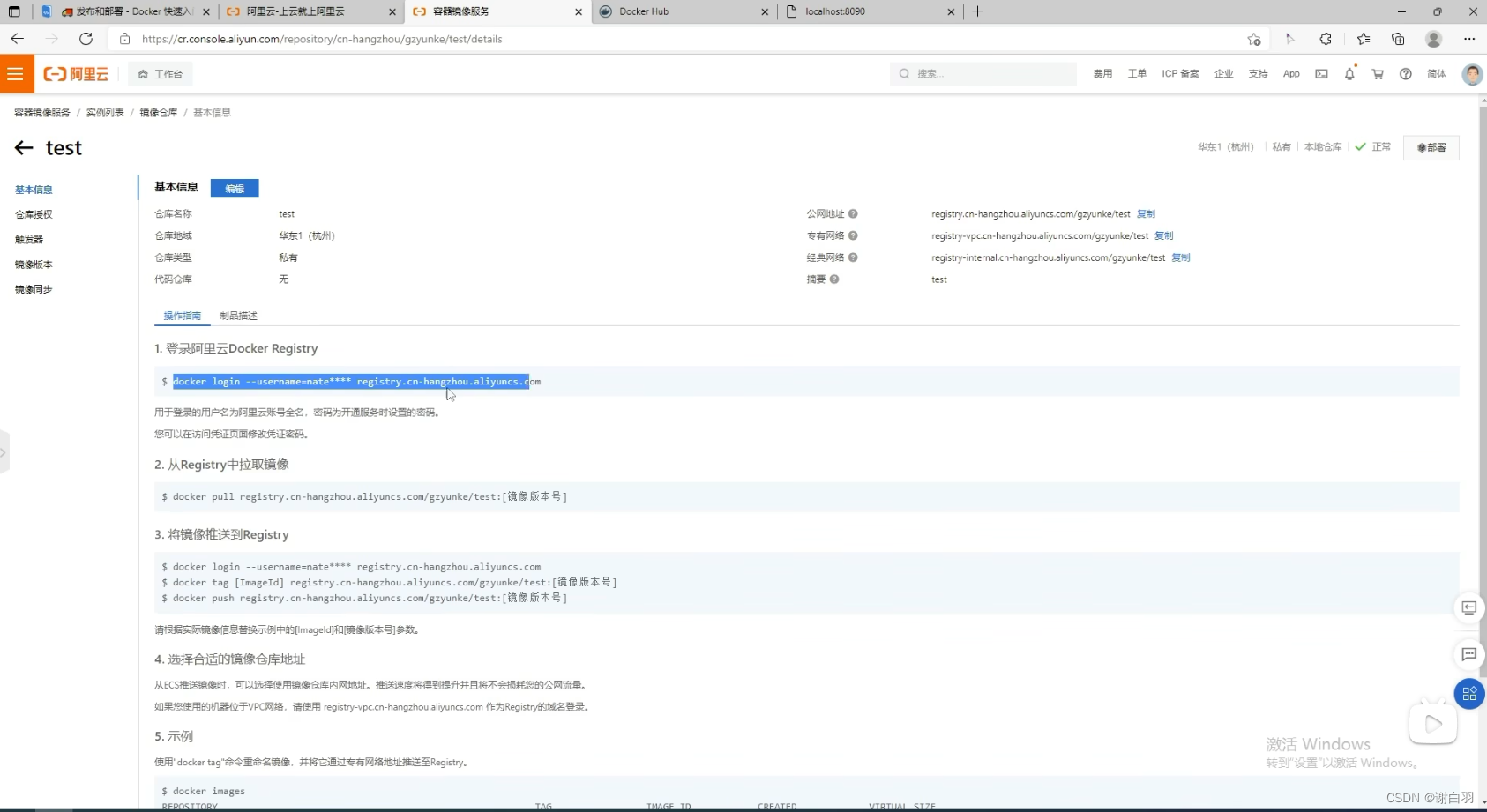Click help icon beside 公网地址
The height and width of the screenshot is (812, 1487).
click(x=853, y=214)
